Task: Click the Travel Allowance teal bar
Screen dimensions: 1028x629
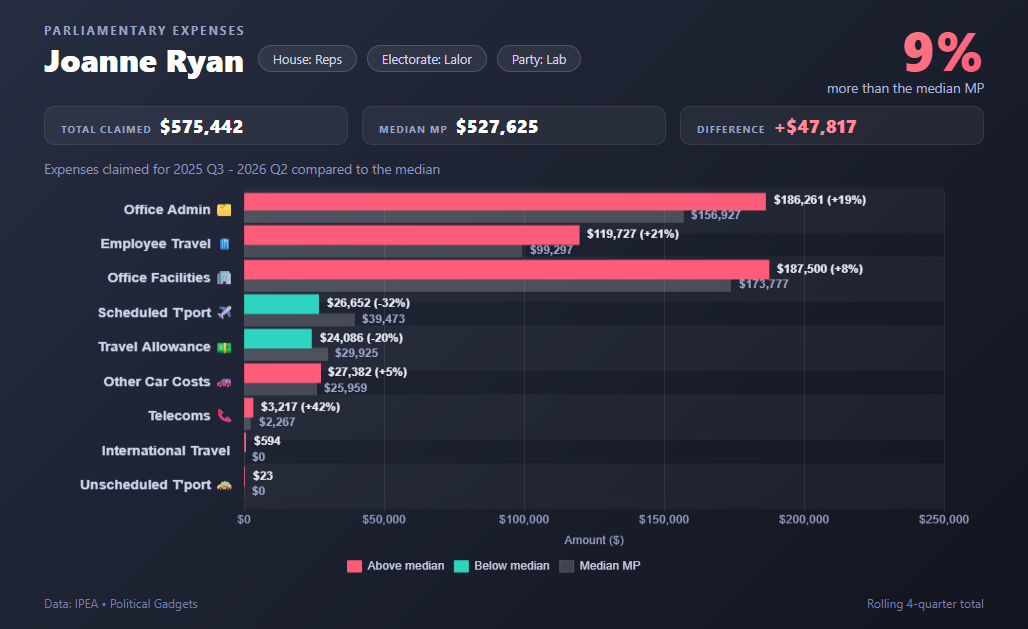Action: (x=278, y=338)
